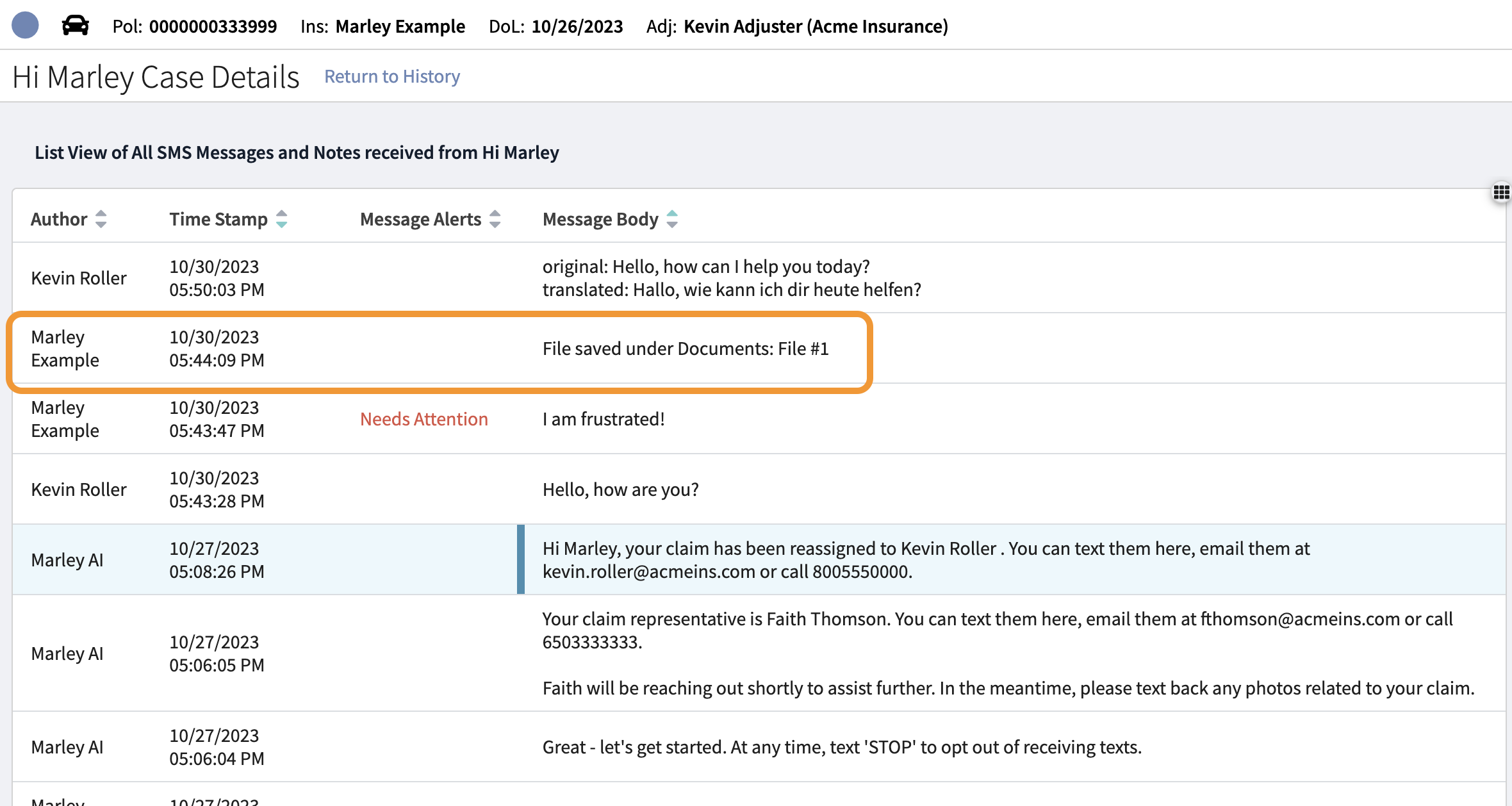Click the Message Alerts column header
The width and height of the screenshot is (1512, 806).
[x=420, y=219]
